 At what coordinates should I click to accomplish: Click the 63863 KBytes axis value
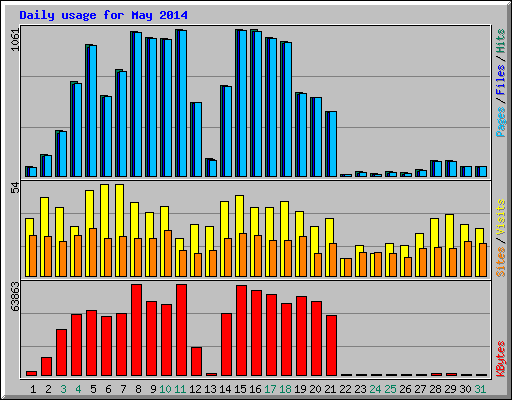(x=15, y=297)
